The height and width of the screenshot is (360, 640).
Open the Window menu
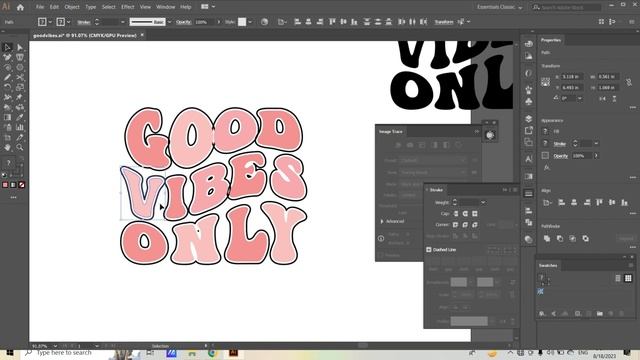click(x=165, y=7)
